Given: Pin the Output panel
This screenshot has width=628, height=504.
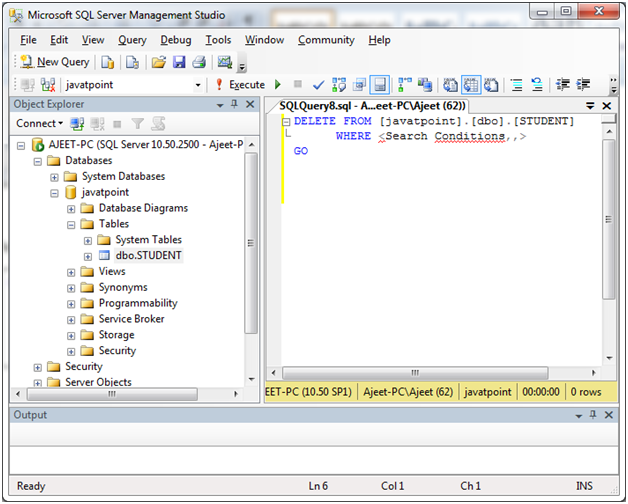Looking at the screenshot, I should coord(593,415).
